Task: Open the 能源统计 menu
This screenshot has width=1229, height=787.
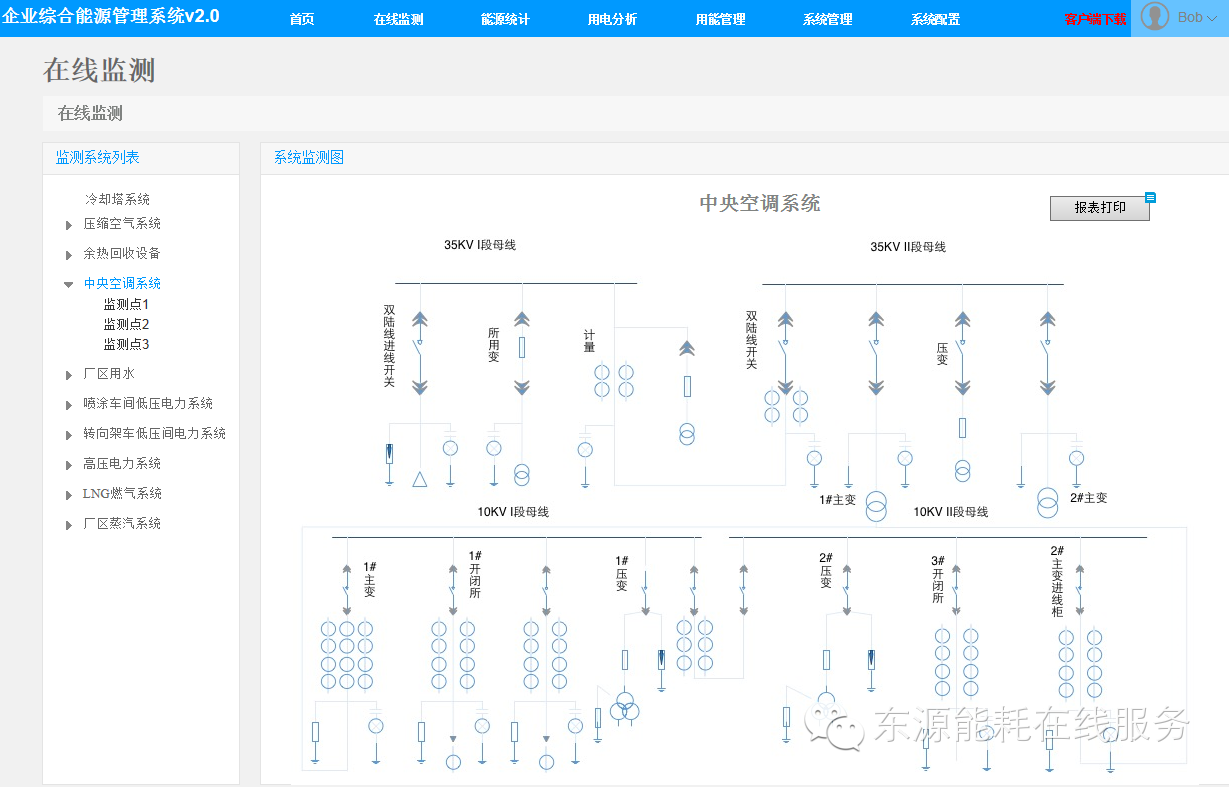Action: [x=505, y=19]
